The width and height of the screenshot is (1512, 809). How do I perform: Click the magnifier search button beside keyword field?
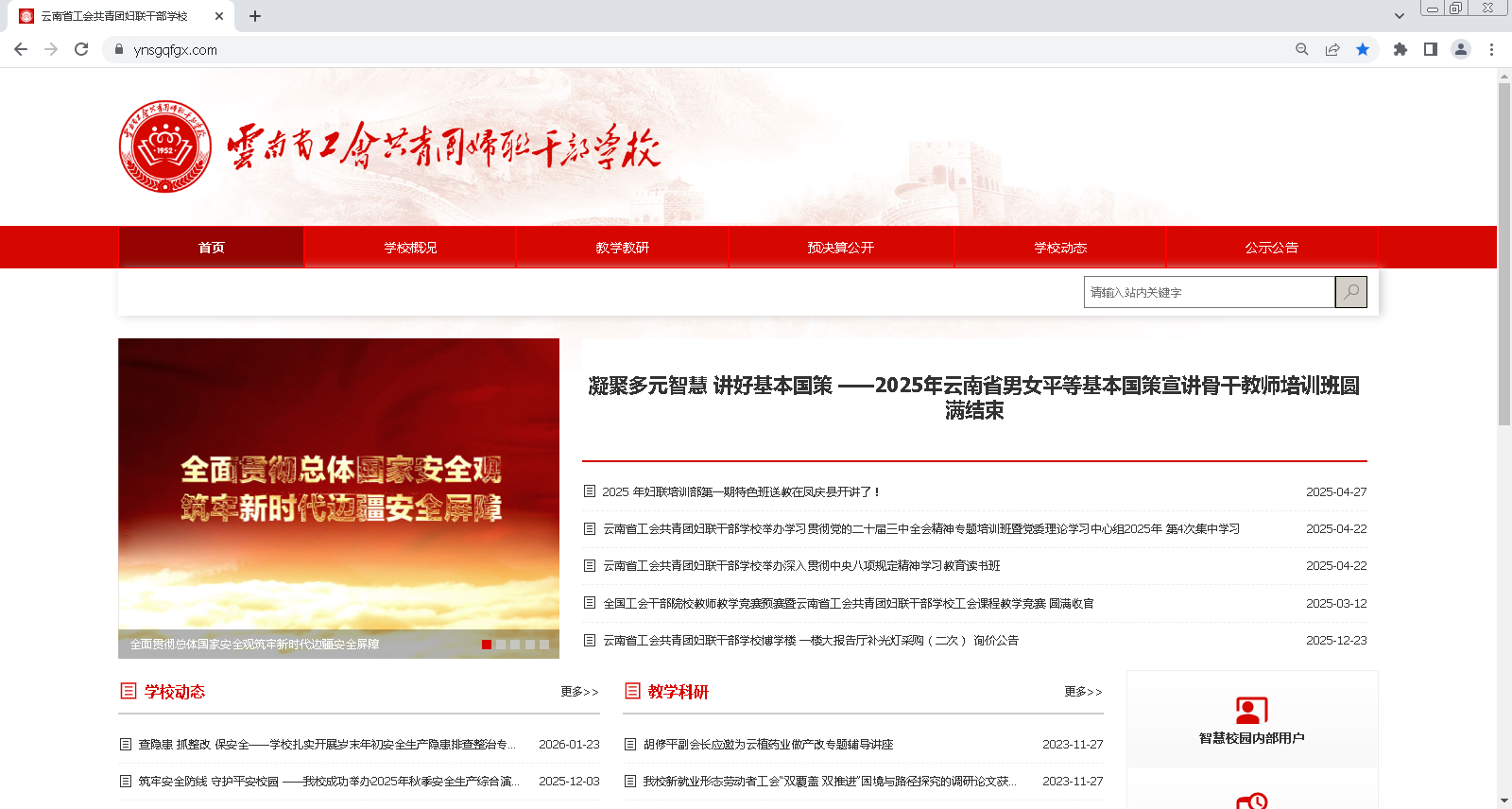coord(1350,292)
